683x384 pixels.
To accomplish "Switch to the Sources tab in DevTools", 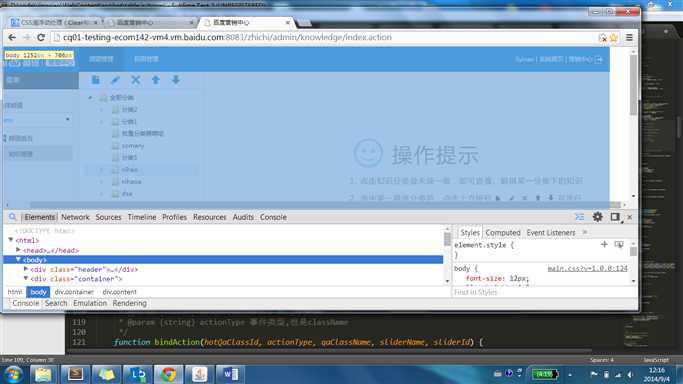I will (108, 217).
